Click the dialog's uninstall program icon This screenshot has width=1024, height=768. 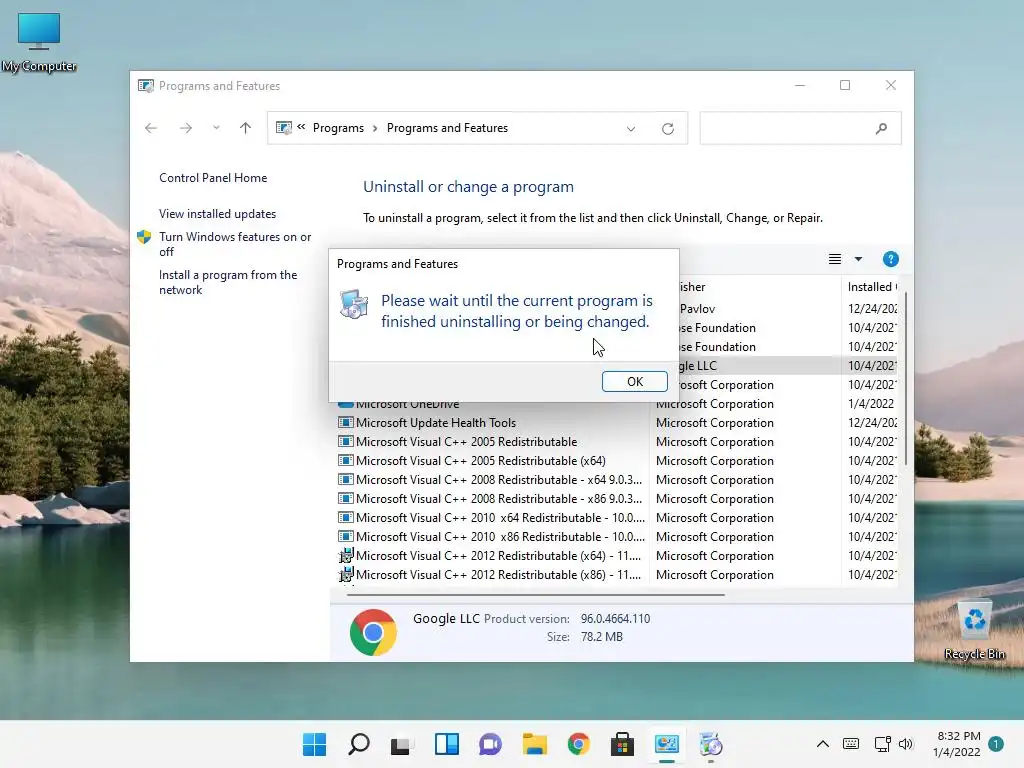pos(354,305)
